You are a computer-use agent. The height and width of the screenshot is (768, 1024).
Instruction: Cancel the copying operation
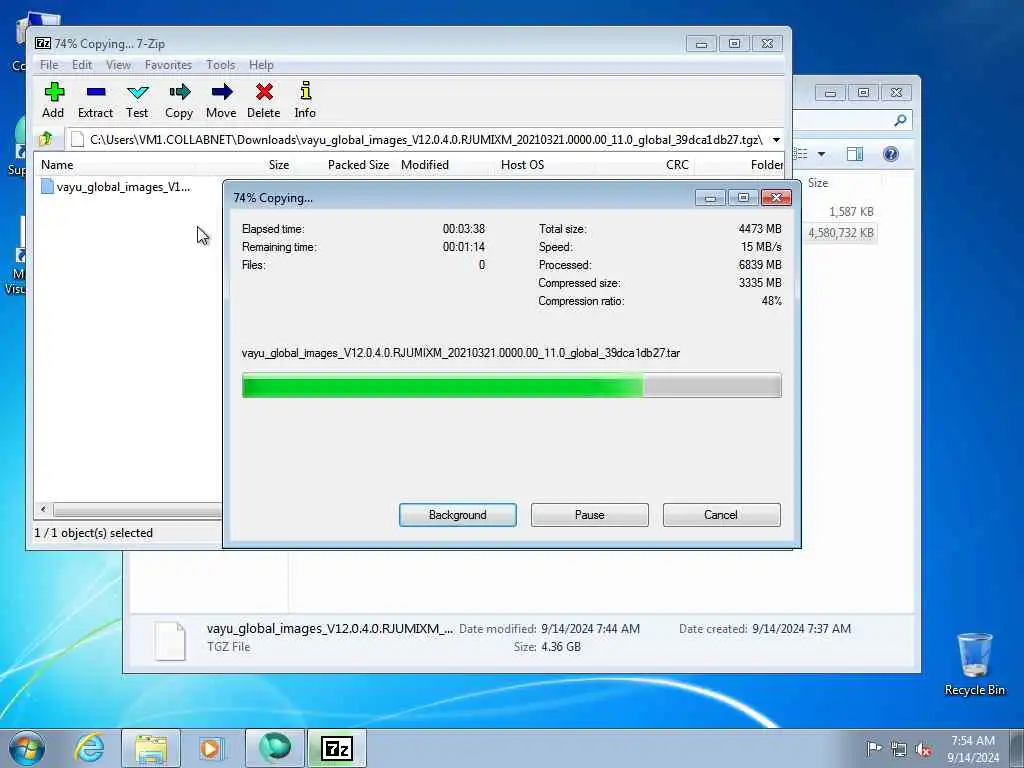pos(721,515)
